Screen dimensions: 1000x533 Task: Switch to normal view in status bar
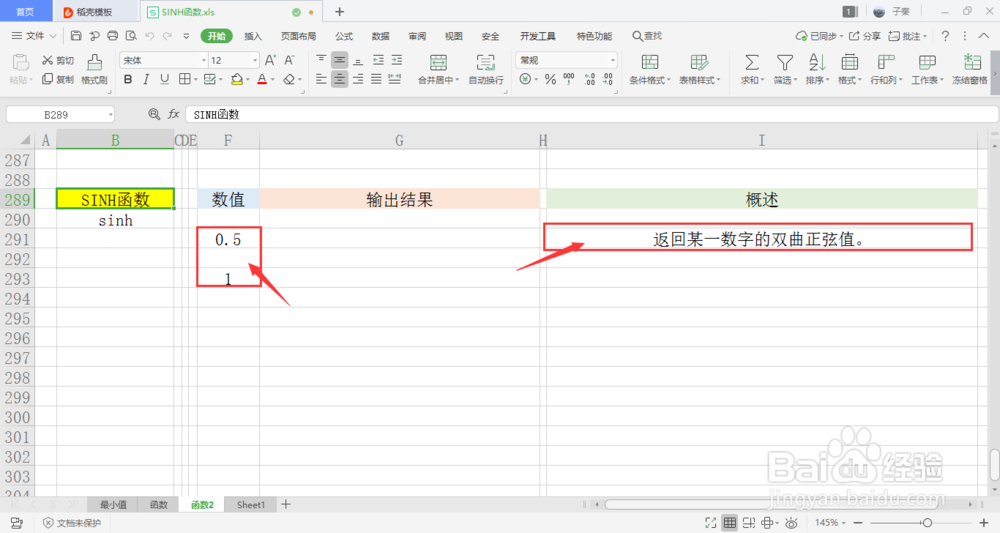730,523
